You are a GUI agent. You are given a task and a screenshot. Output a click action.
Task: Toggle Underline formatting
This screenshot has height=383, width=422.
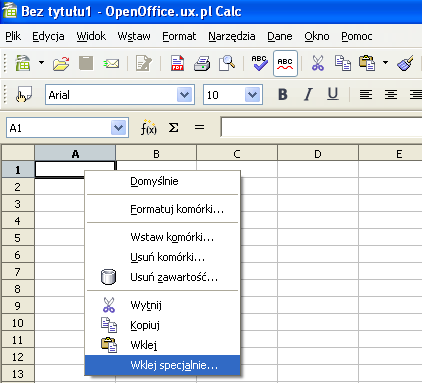point(333,95)
